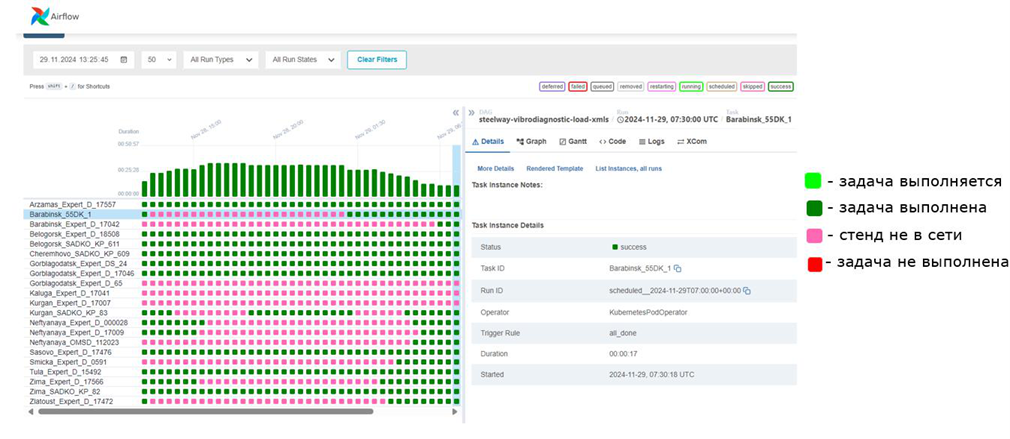
Task: Collapse the grid panel with double-left chevron
Action: (456, 113)
